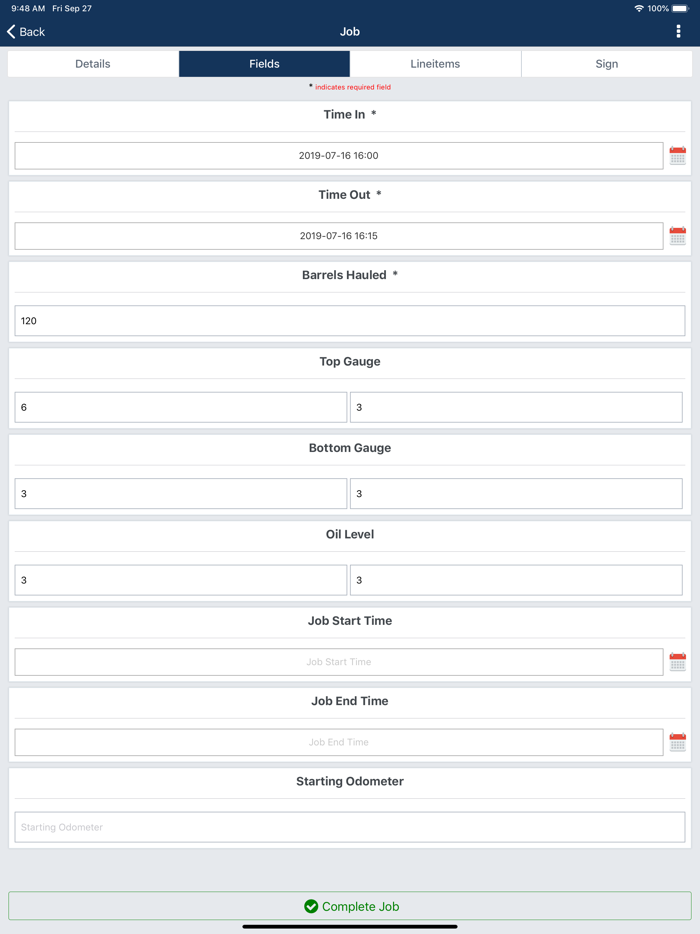This screenshot has height=934, width=700.
Task: Open the Time In date picker calendar icon
Action: click(x=677, y=155)
